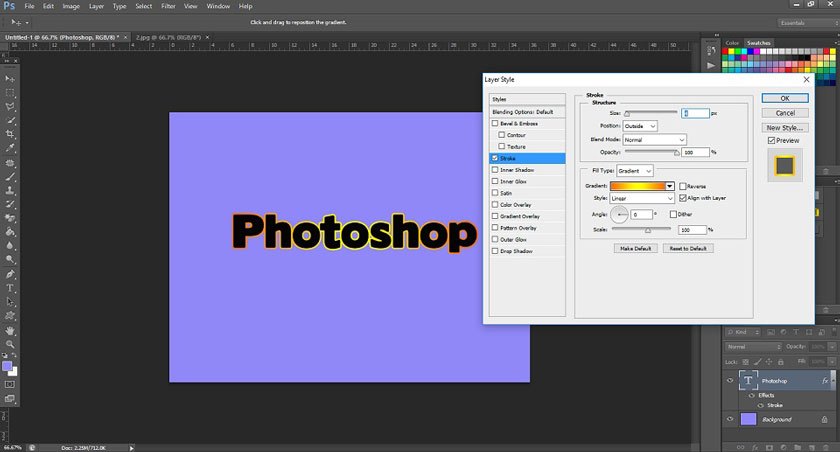Viewport: 840px width, 452px height.
Task: Hide the Background layer eye
Action: [730, 419]
